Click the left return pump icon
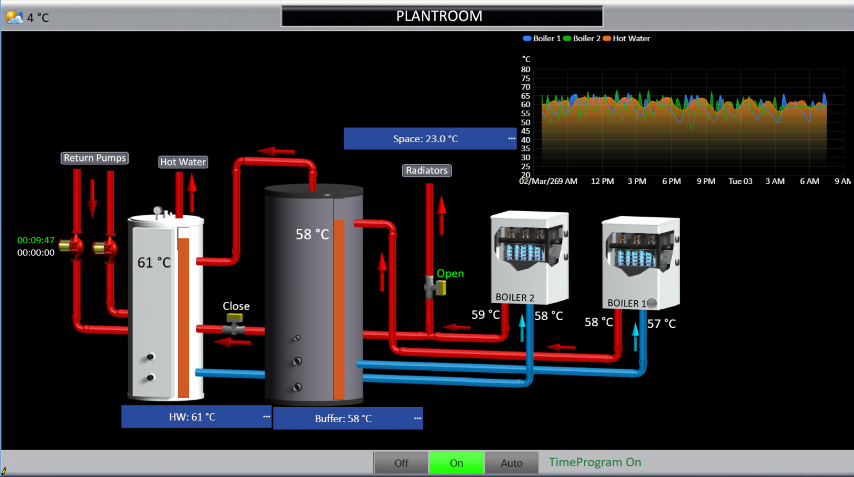This screenshot has width=854, height=477. (x=74, y=246)
